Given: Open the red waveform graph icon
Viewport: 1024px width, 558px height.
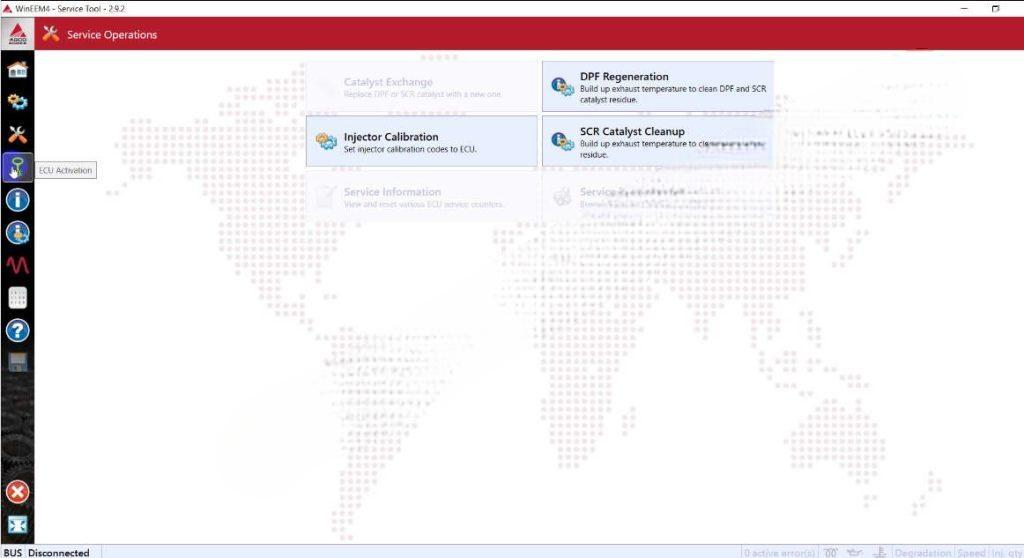Looking at the screenshot, I should click(x=17, y=265).
